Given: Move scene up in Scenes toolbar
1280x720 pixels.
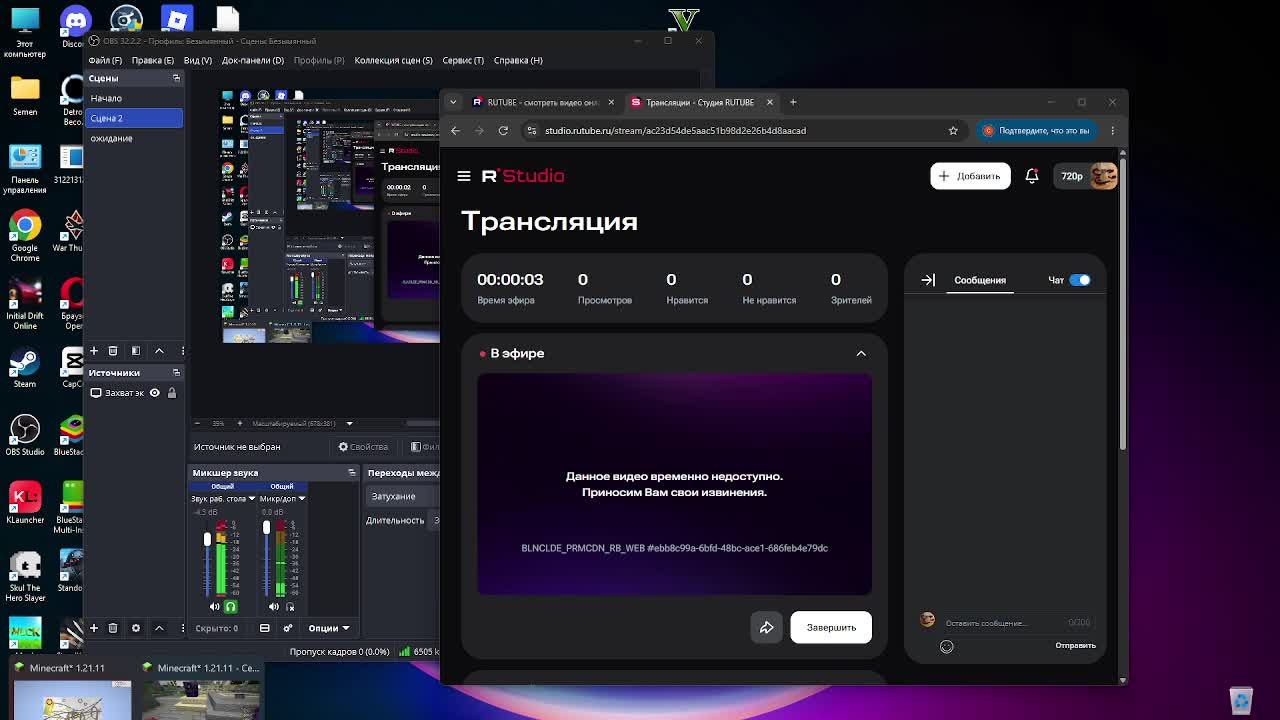Looking at the screenshot, I should [x=159, y=351].
